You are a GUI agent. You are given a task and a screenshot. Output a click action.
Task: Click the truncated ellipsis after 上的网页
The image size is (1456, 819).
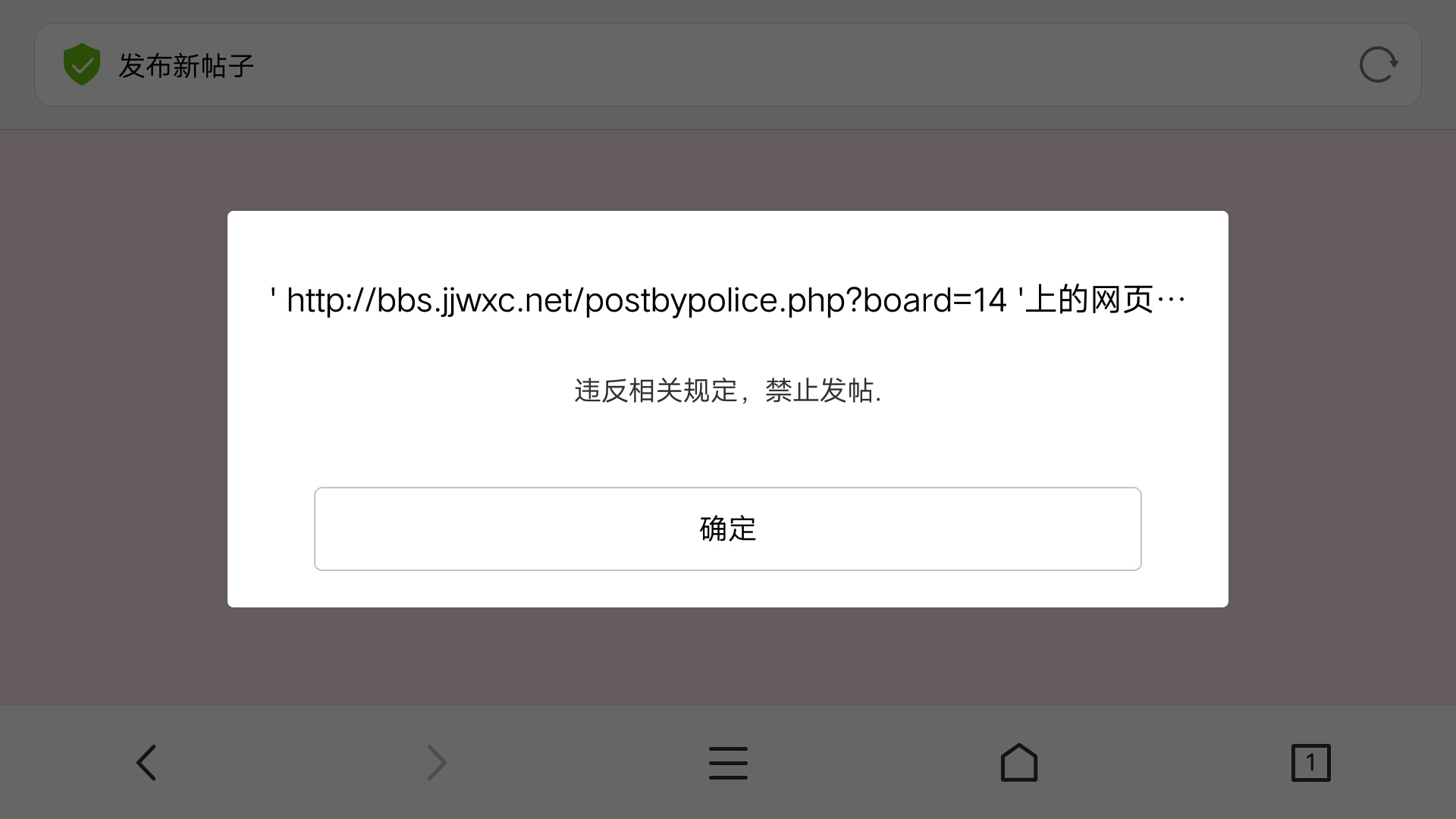1171,300
